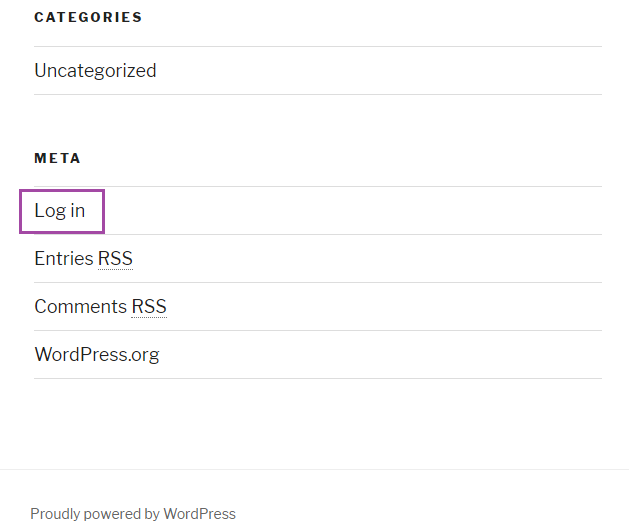The image size is (629, 527).
Task: Select the word Entries in the Meta list
Action: [x=64, y=259]
